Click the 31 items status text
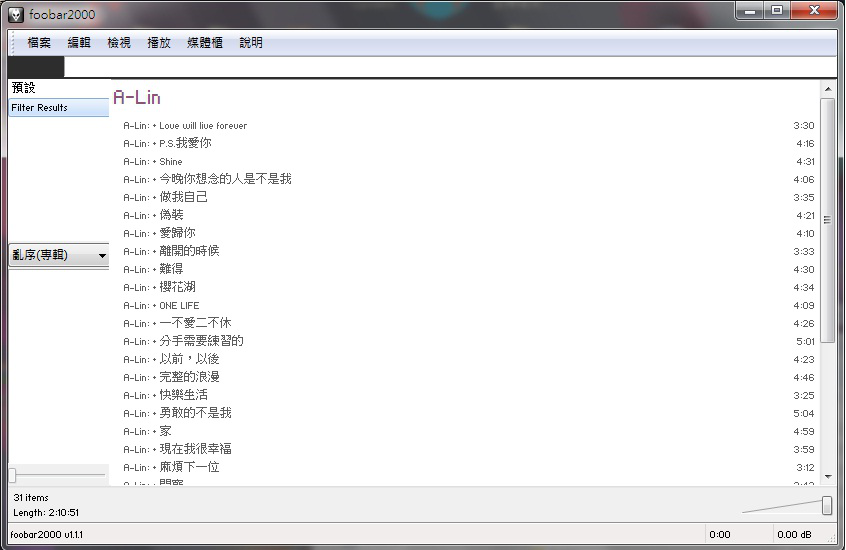This screenshot has height=550, width=846. coord(31,498)
